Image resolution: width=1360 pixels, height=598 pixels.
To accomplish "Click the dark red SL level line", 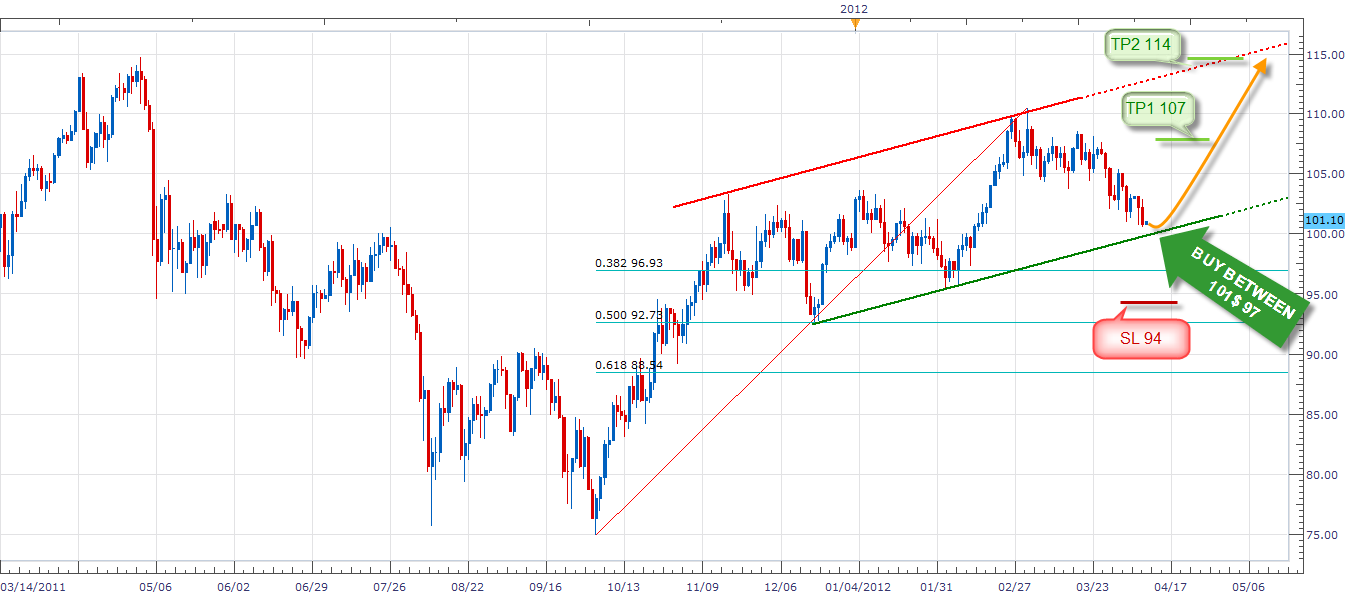I will (x=1148, y=302).
